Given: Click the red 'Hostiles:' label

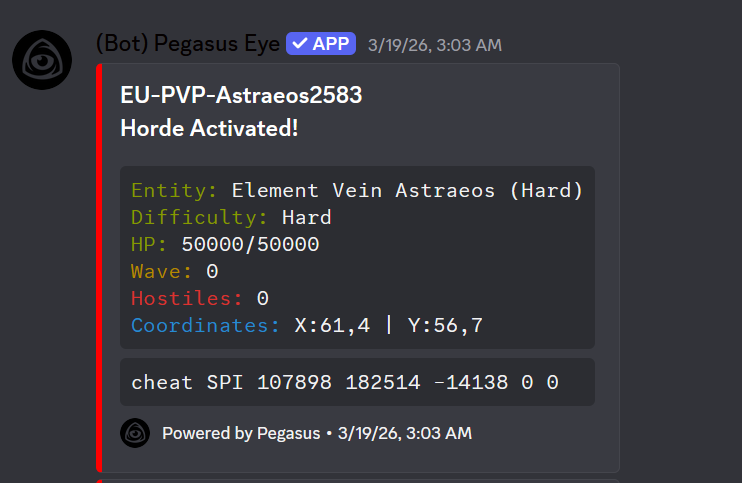Looking at the screenshot, I should tap(187, 298).
